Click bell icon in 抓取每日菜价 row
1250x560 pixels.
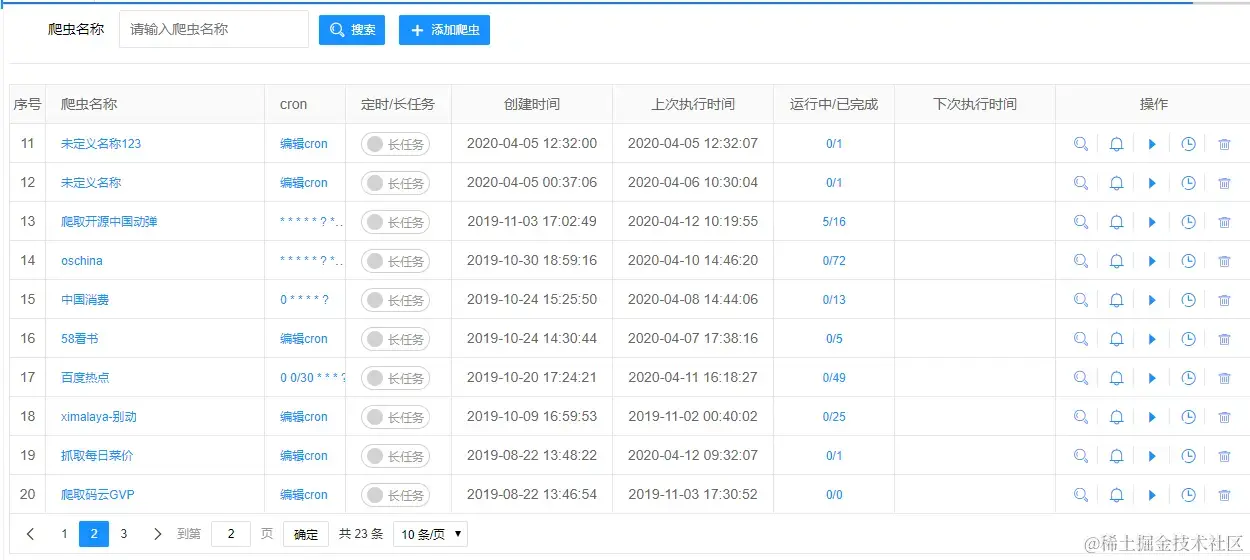click(1117, 456)
